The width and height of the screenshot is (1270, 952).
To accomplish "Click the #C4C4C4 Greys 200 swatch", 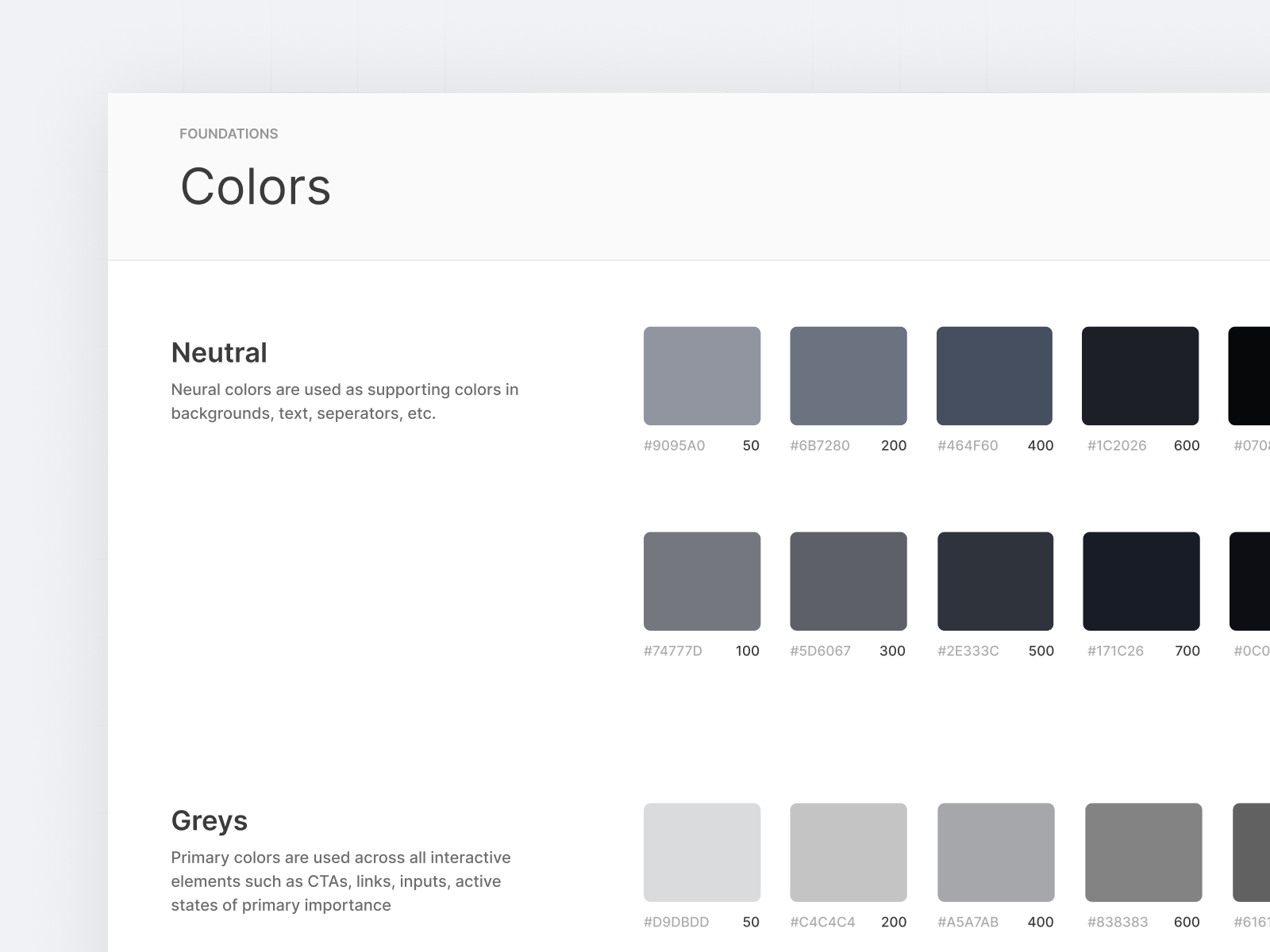I will (x=848, y=852).
